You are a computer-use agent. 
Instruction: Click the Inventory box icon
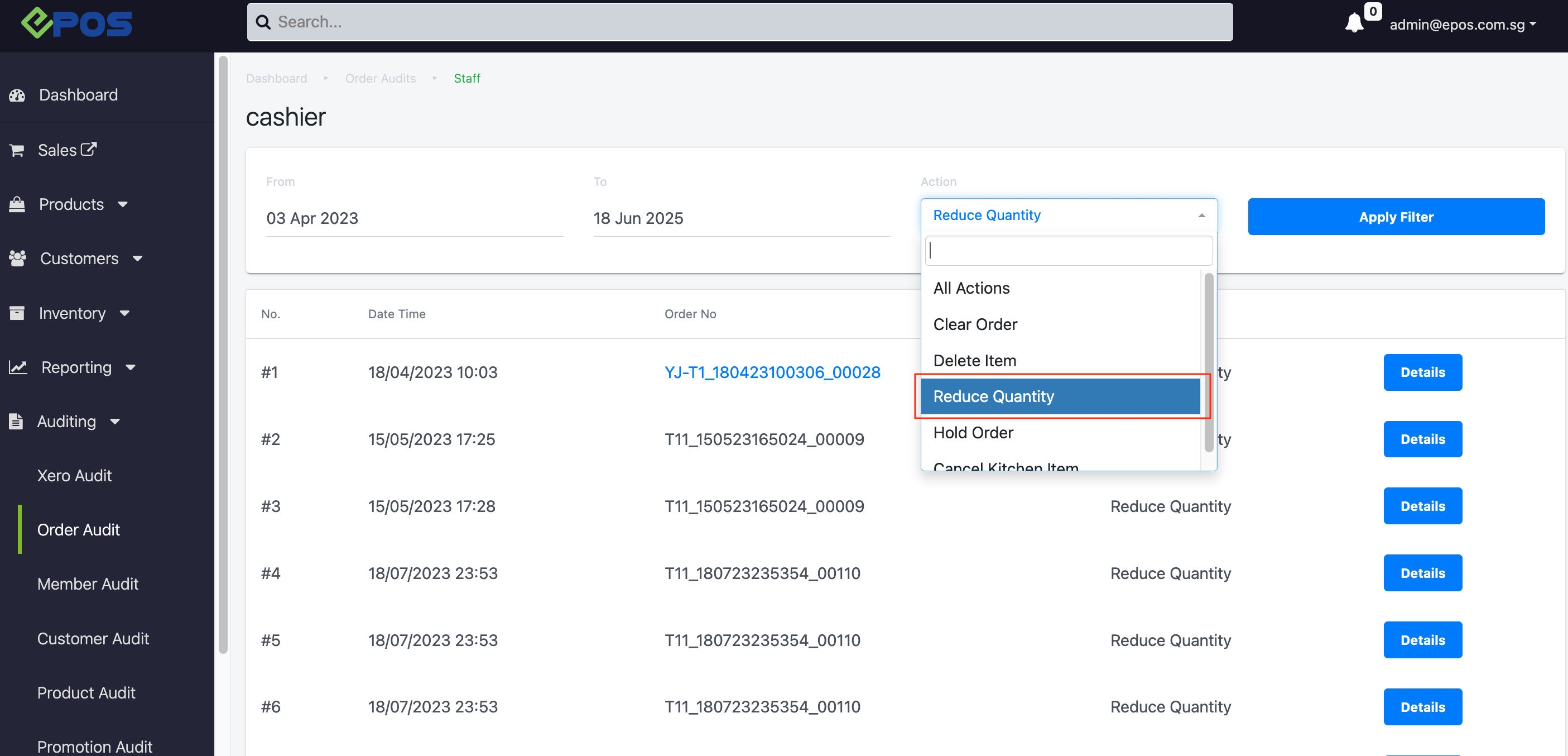[x=17, y=313]
